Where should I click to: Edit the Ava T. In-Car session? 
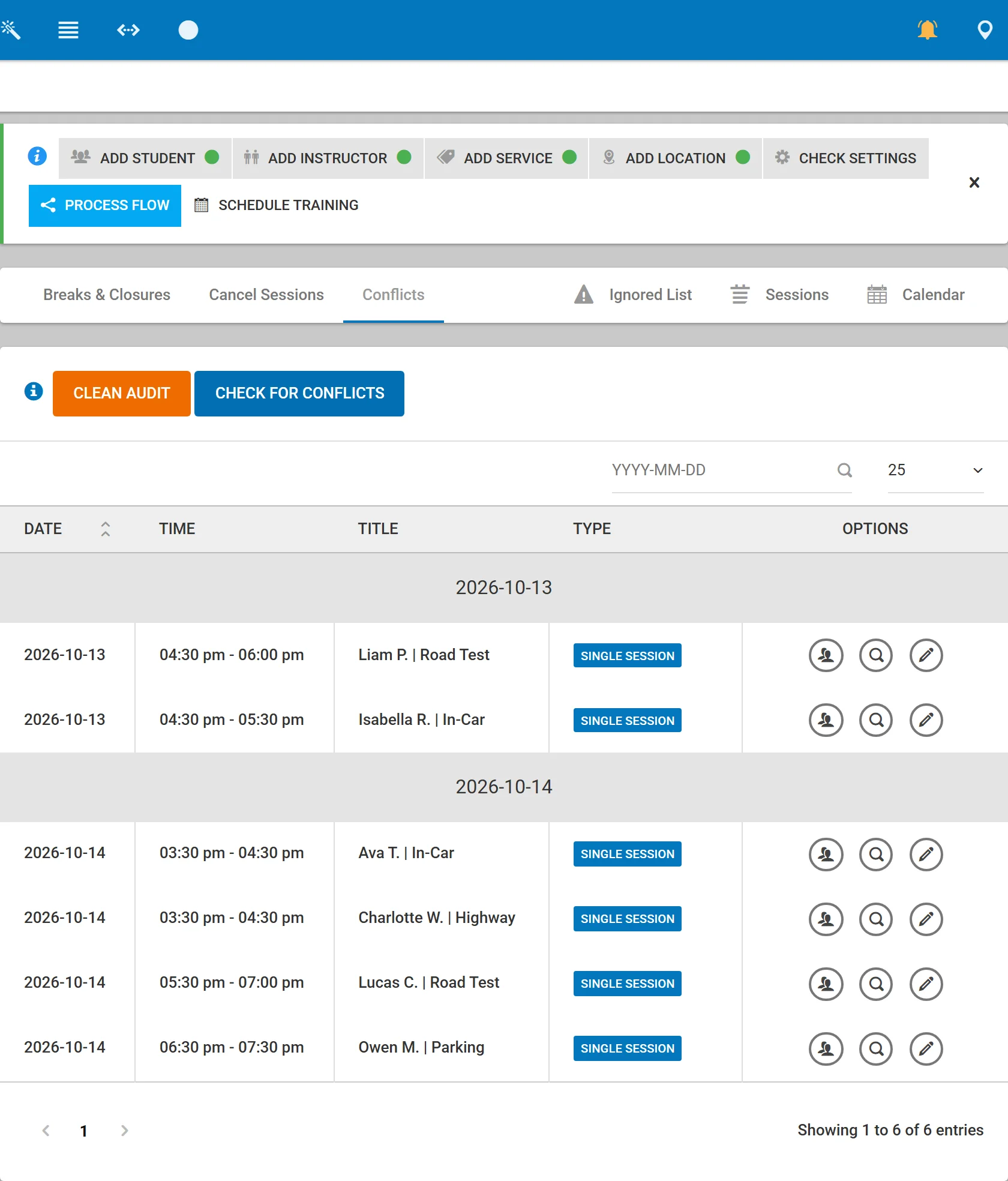click(x=926, y=854)
